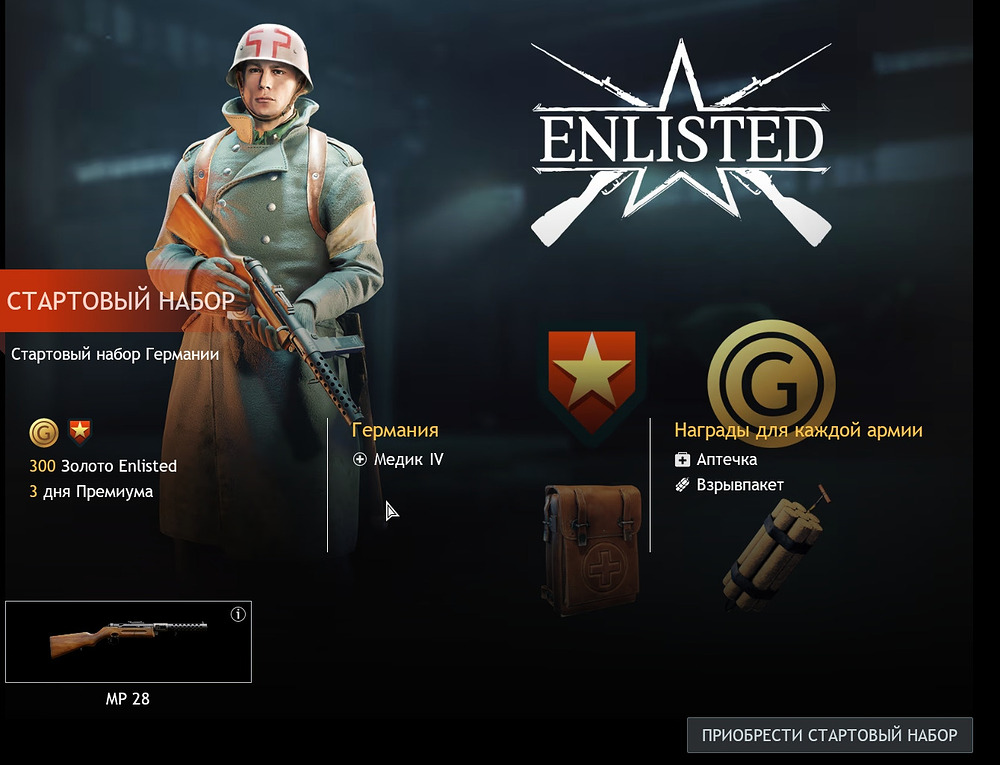Click the small premium star badge icon

(x=80, y=432)
